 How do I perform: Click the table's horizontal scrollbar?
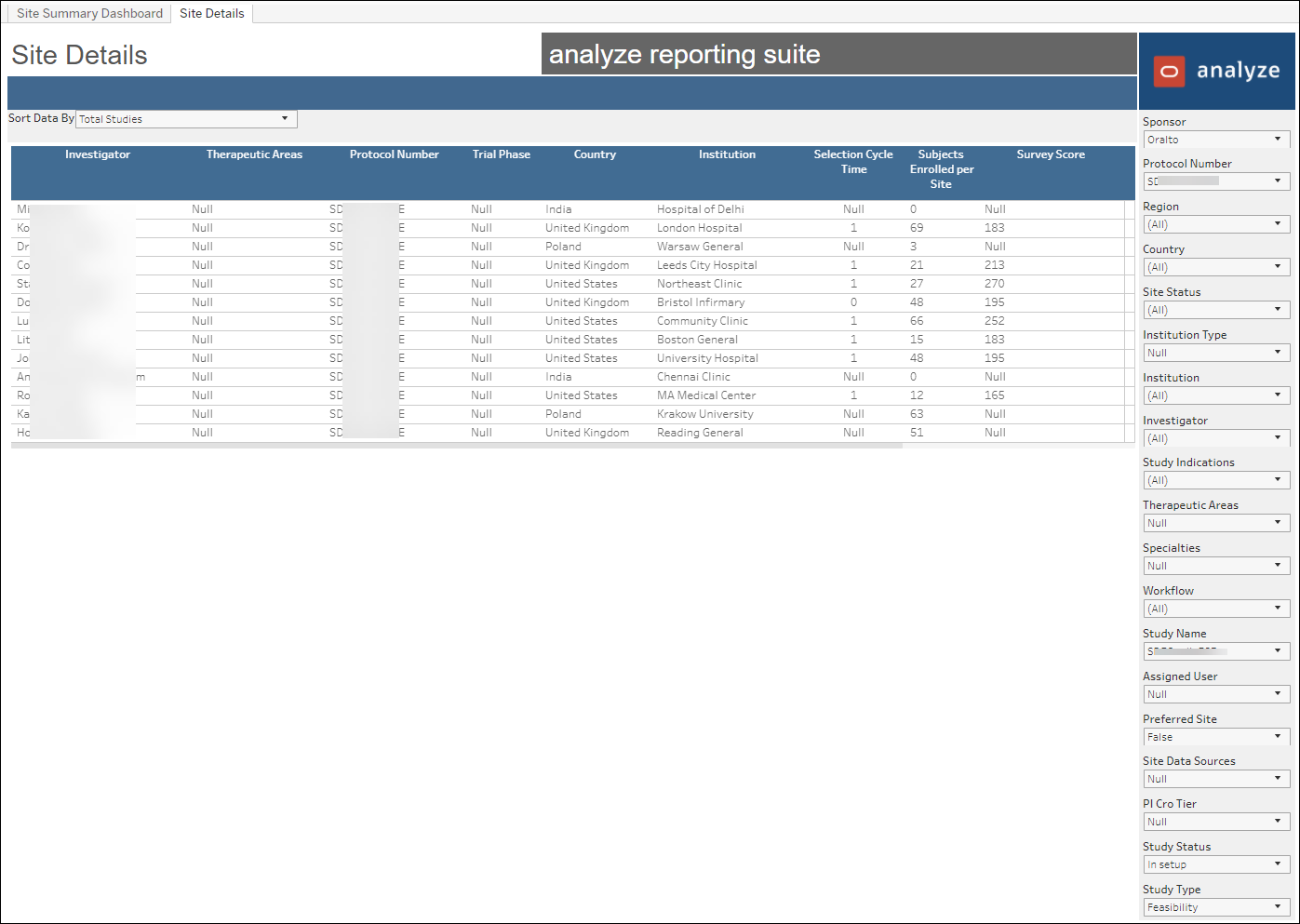[x=456, y=446]
